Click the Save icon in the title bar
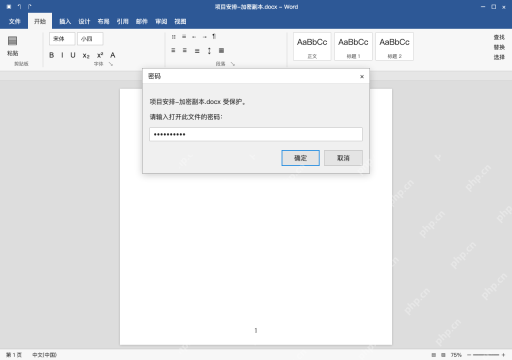Screen dimensions: 512x360 pyautogui.click(x=9, y=7)
